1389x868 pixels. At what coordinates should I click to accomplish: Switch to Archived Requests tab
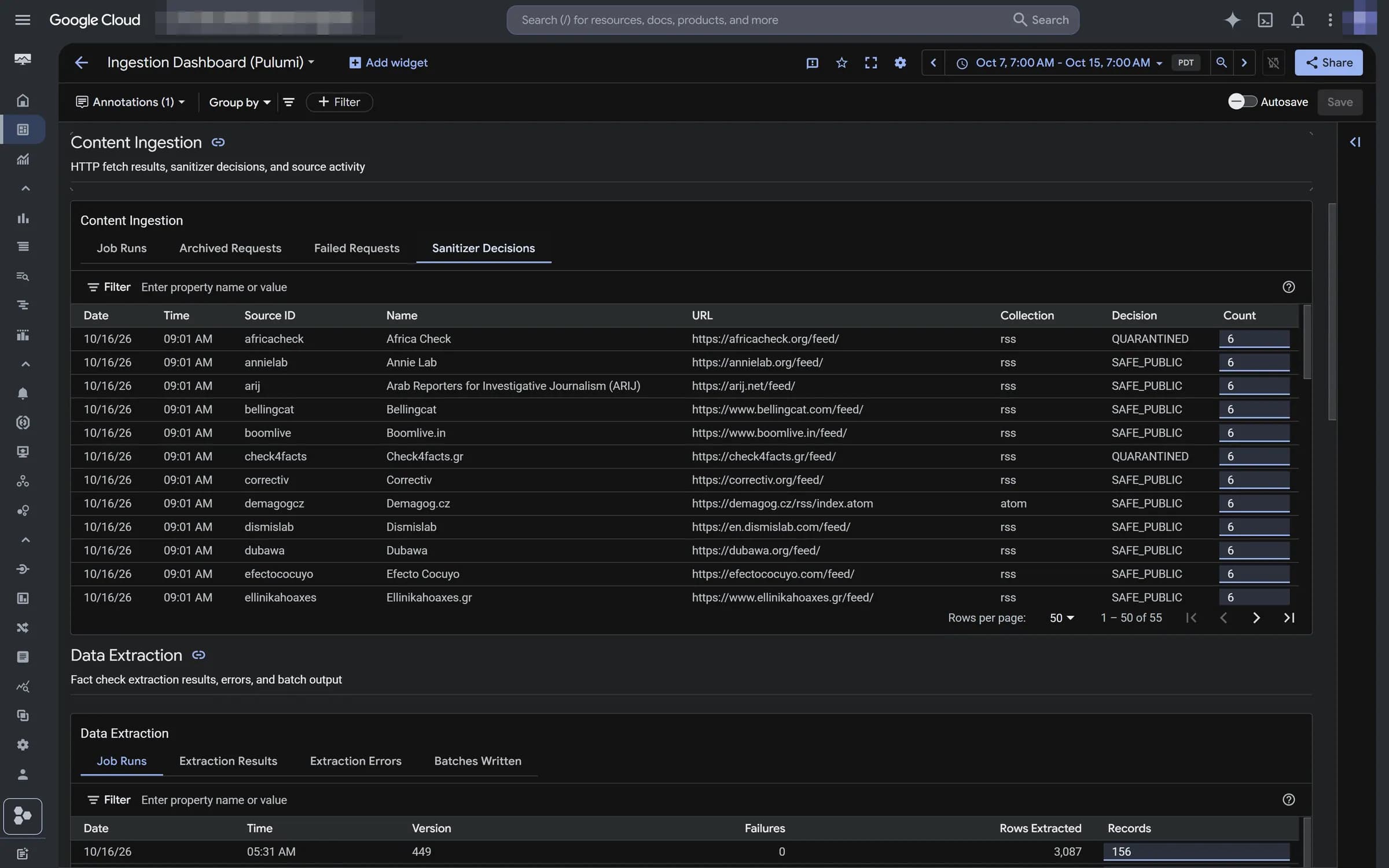(x=230, y=248)
